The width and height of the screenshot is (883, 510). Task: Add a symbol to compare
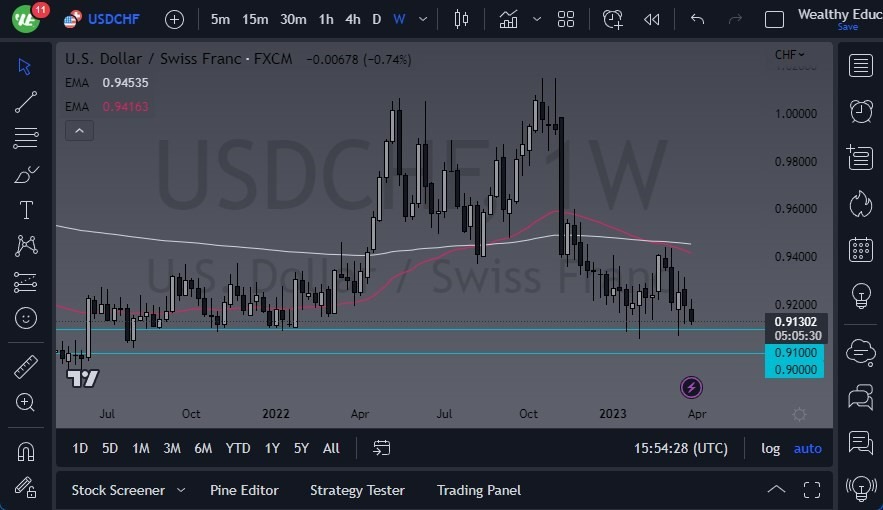point(175,20)
